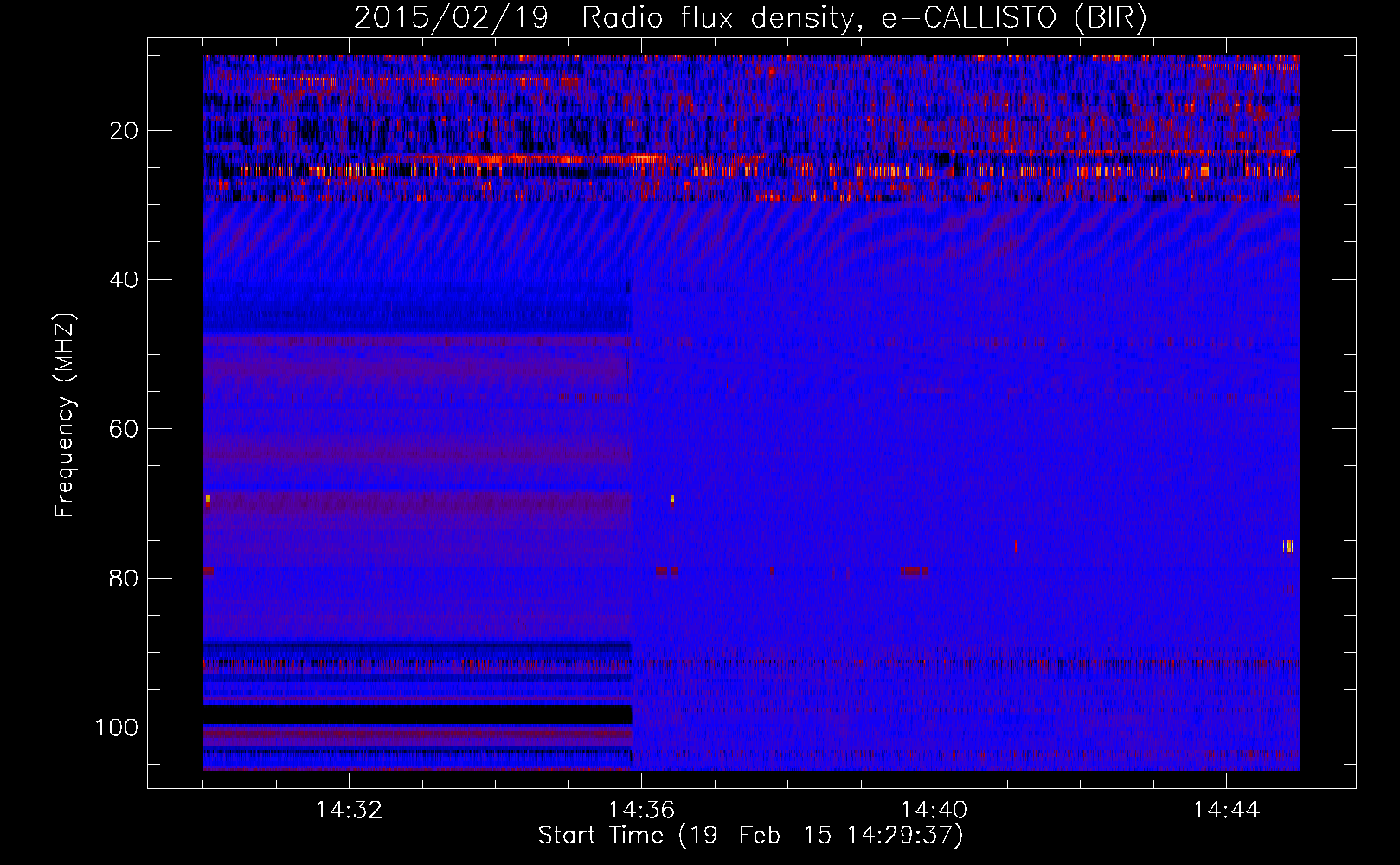Click the '80' frequency tick label
The image size is (1400, 865).
point(124,578)
